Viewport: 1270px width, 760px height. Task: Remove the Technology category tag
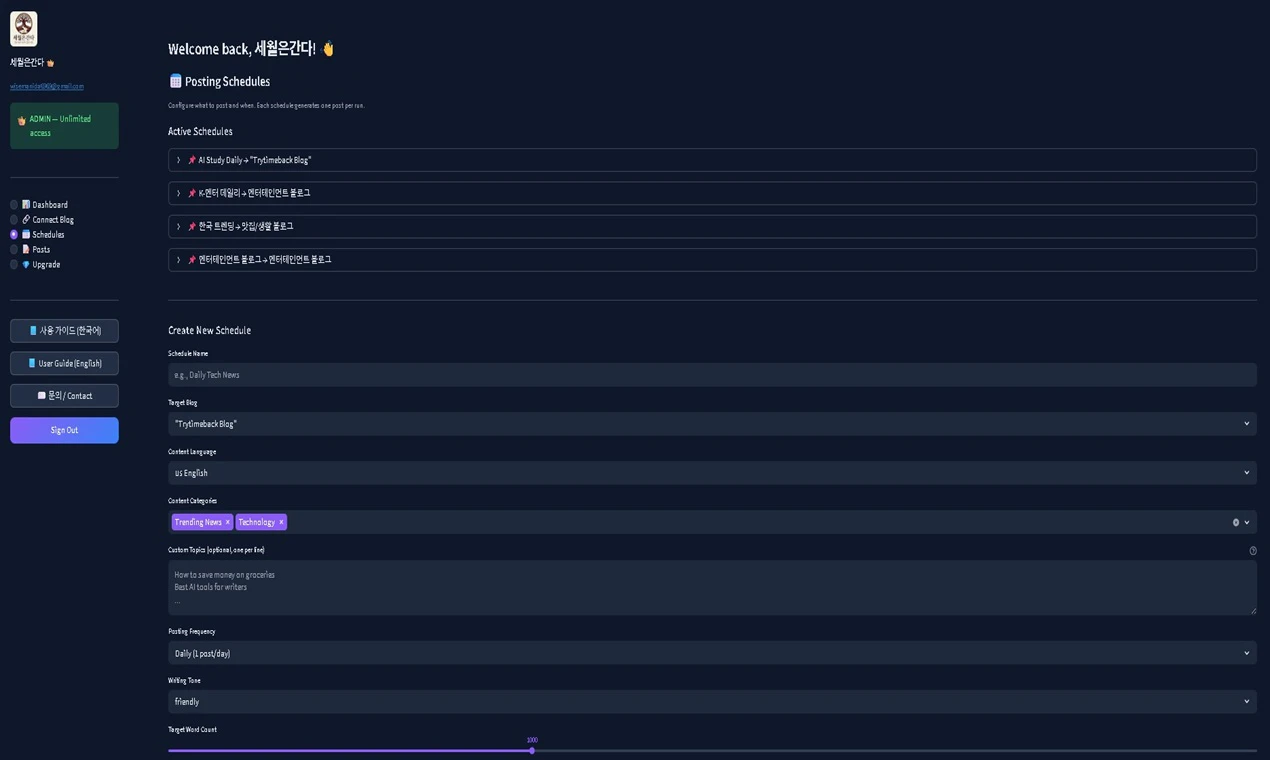pos(280,521)
